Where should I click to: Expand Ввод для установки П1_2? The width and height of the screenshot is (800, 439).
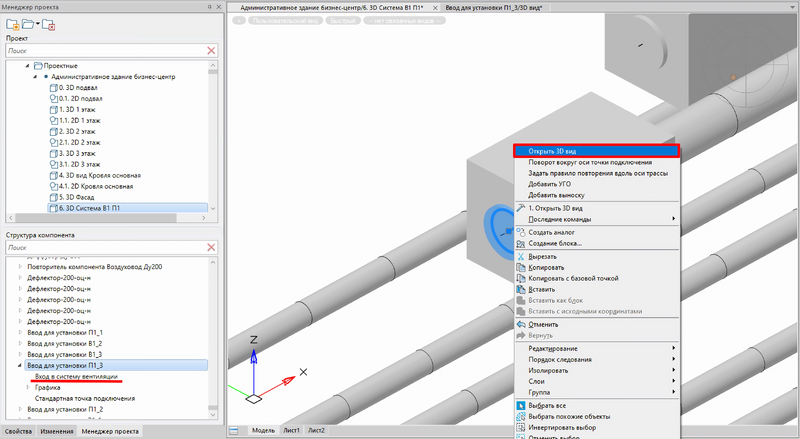tap(20, 409)
